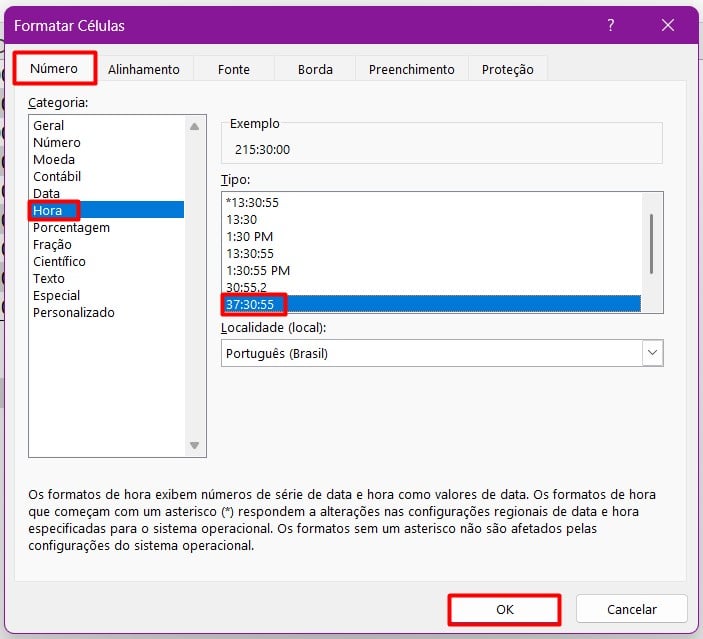
Task: Expand the Localidade dropdown arrow
Action: pyautogui.click(x=653, y=353)
